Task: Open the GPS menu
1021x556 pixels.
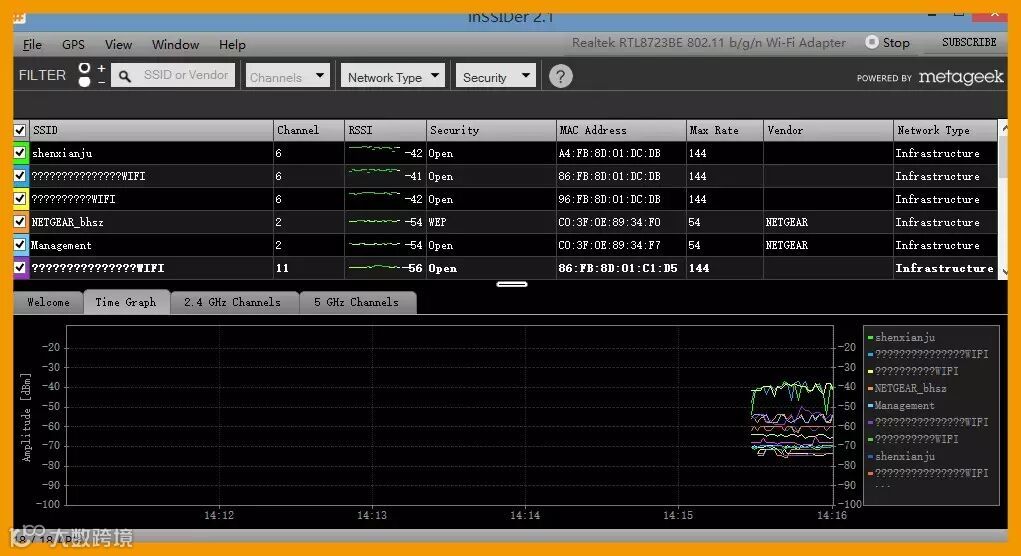Action: [x=73, y=44]
